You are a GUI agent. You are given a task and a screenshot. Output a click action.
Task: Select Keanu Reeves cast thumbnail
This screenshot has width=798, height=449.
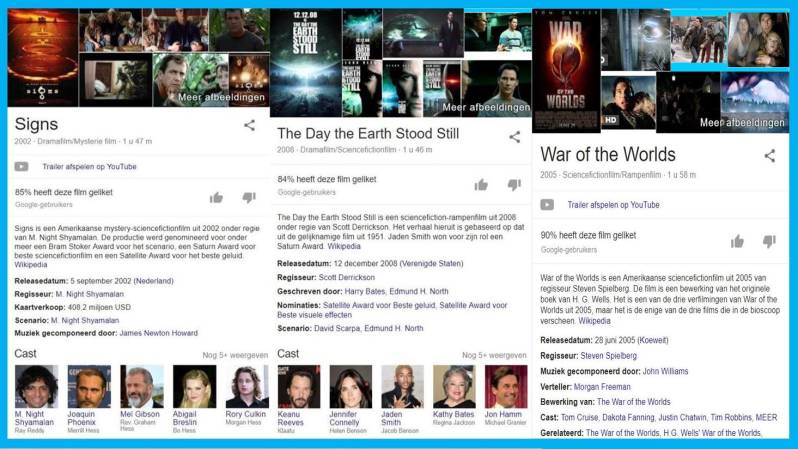point(299,386)
